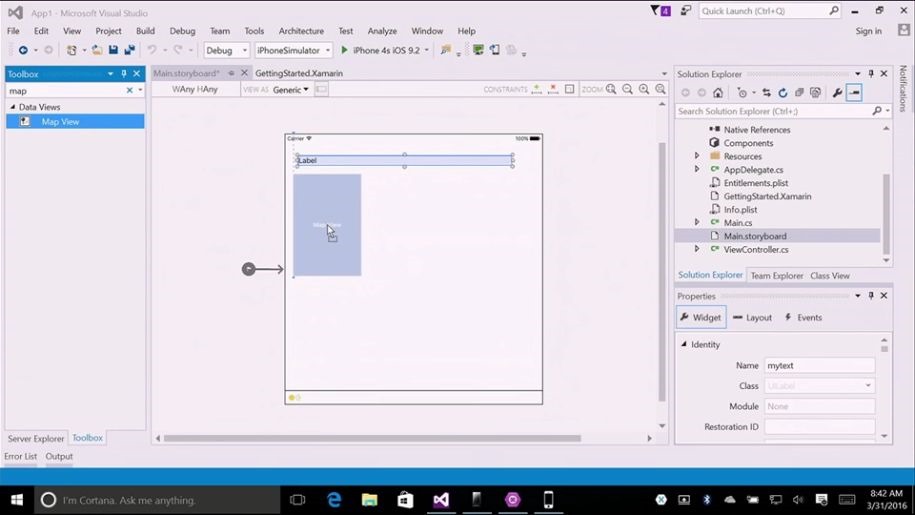Click Show All Files icon in Solution Explorer
The image size is (915, 515).
click(815, 93)
